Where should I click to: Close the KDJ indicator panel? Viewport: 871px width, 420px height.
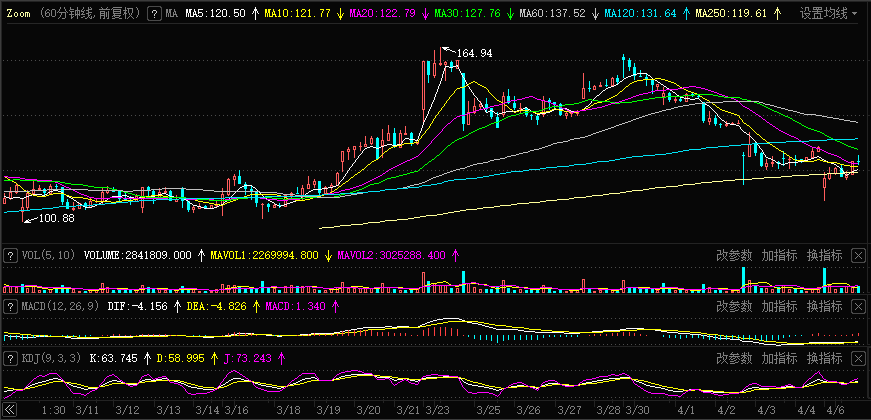pyautogui.click(x=858, y=357)
